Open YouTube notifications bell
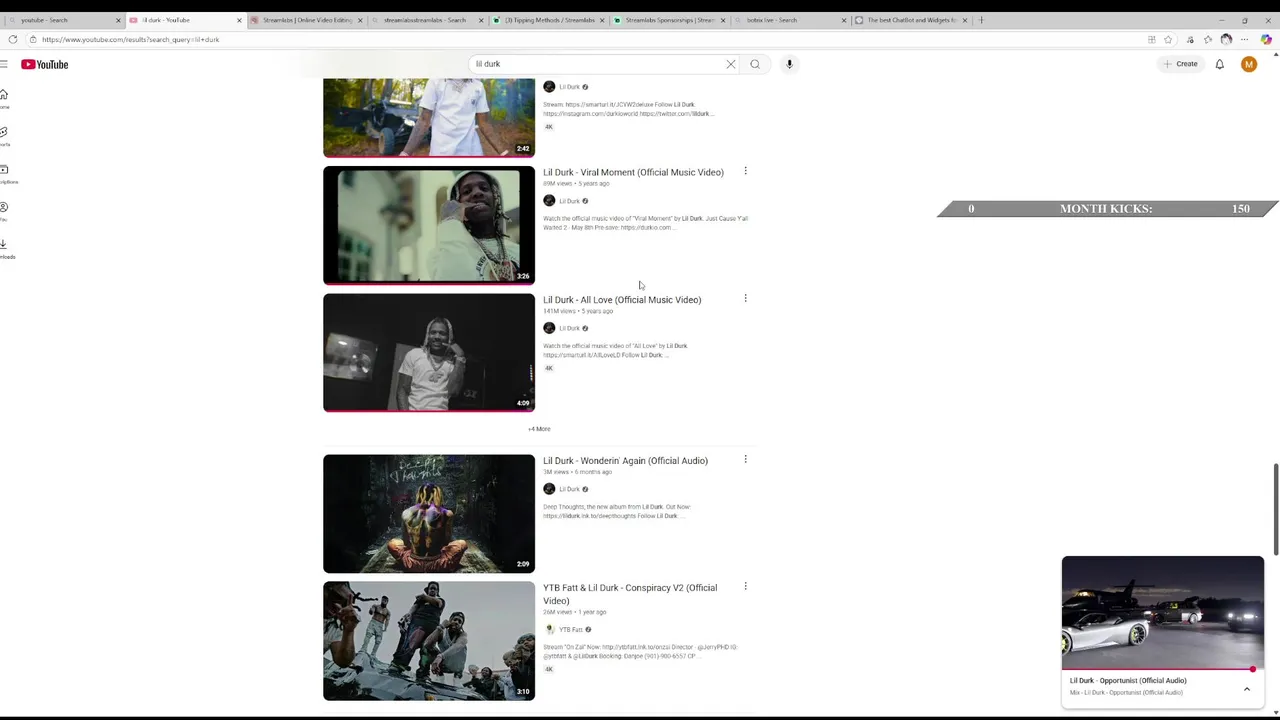The image size is (1280, 720). click(x=1219, y=64)
